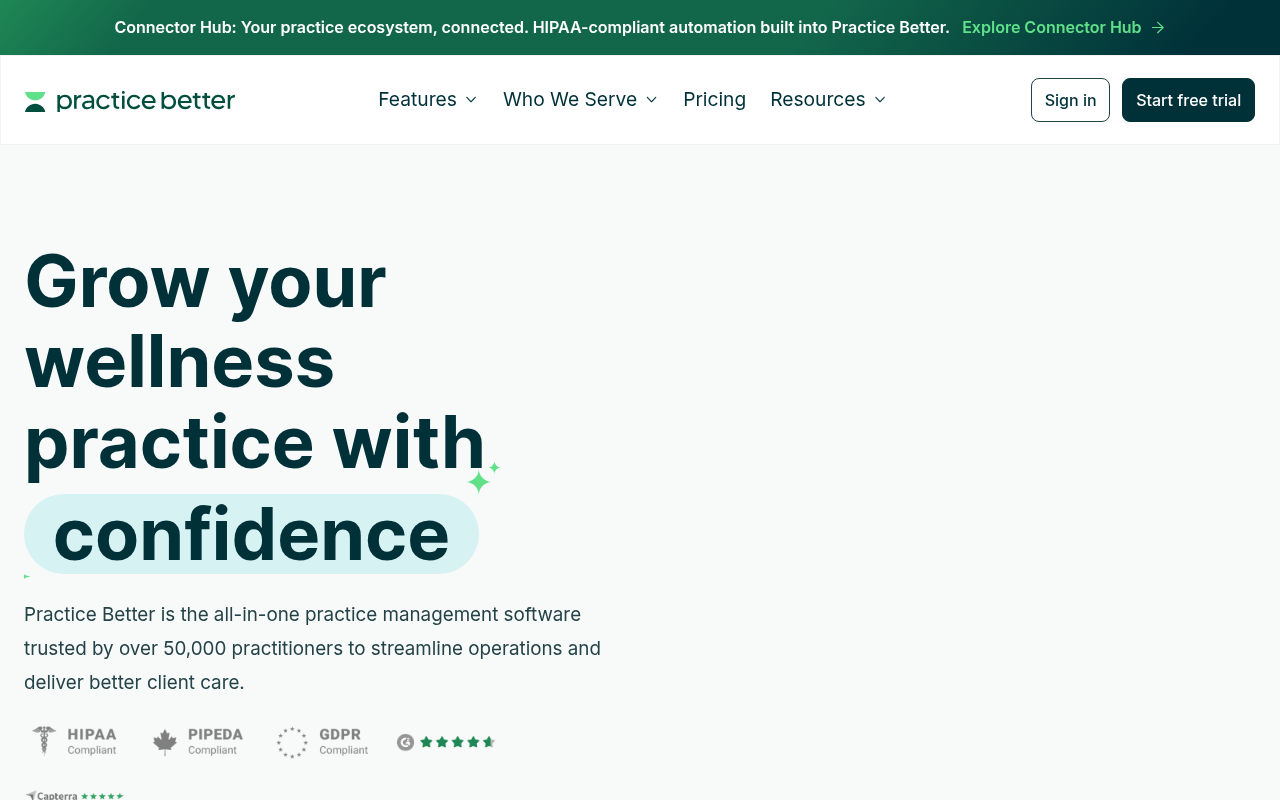
Task: Click the PIPEDA Compliant maple leaf badge
Action: 197,741
